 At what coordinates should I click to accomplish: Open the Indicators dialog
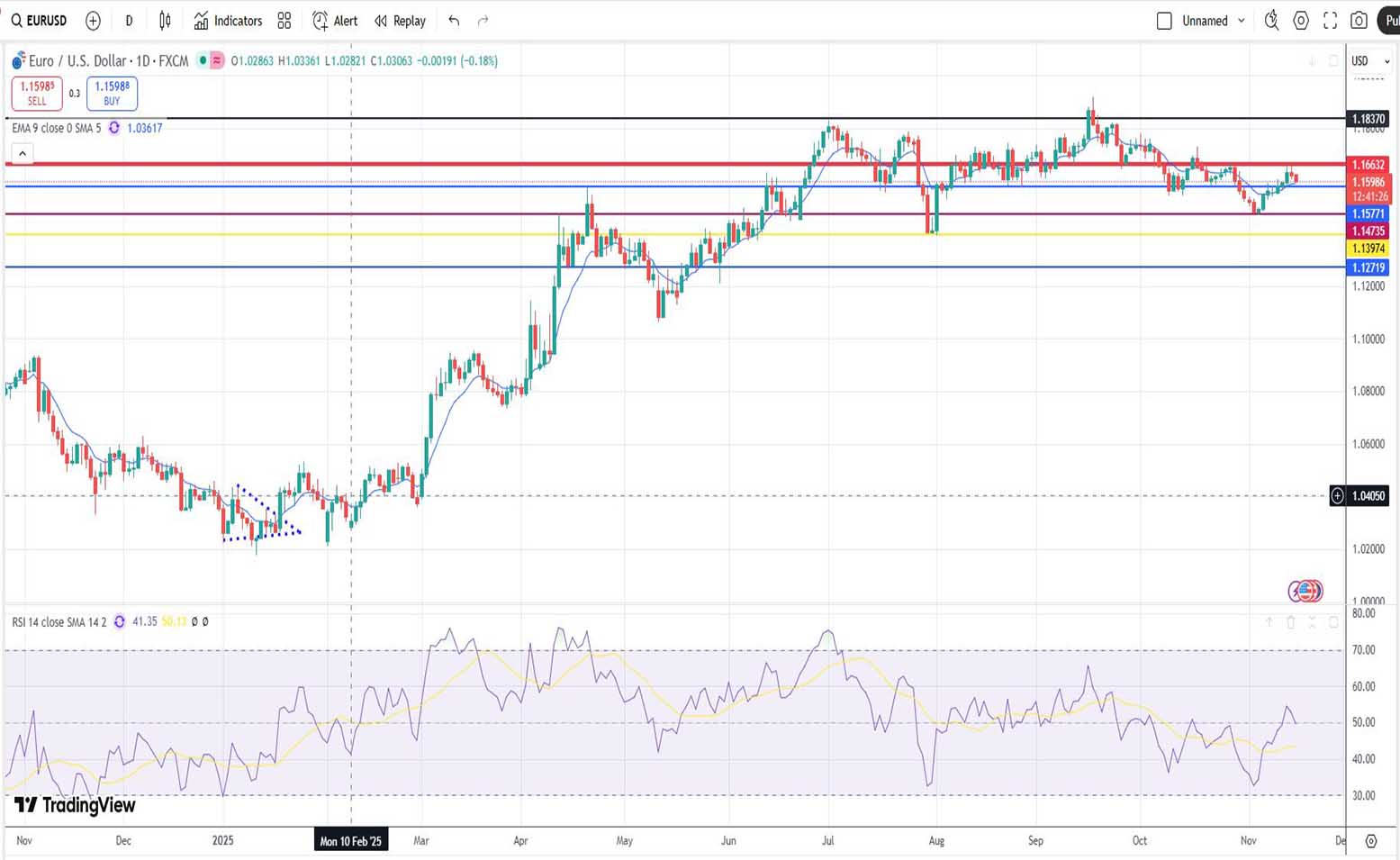tap(228, 21)
